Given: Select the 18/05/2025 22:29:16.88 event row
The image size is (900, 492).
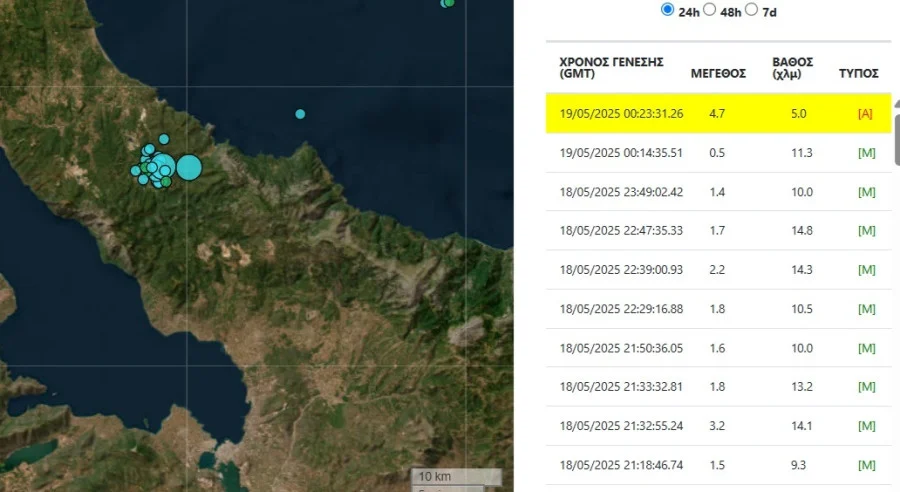Looking at the screenshot, I should pos(718,309).
